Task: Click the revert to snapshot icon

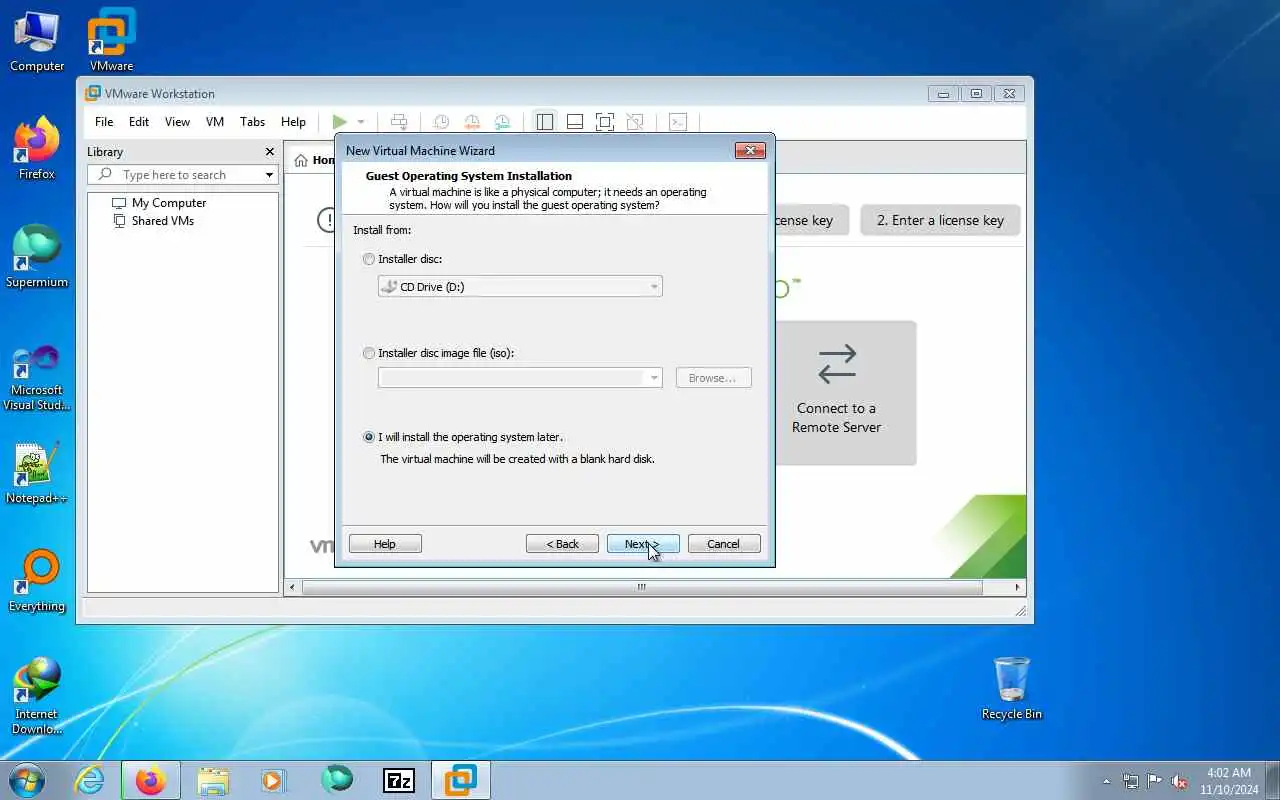Action: pos(472,122)
